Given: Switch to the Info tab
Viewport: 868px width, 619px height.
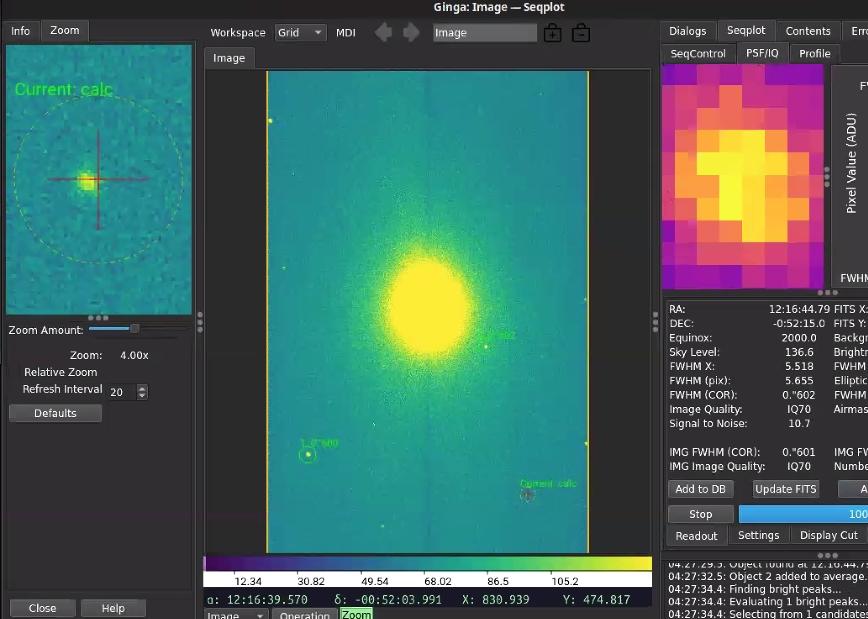Looking at the screenshot, I should pos(21,31).
